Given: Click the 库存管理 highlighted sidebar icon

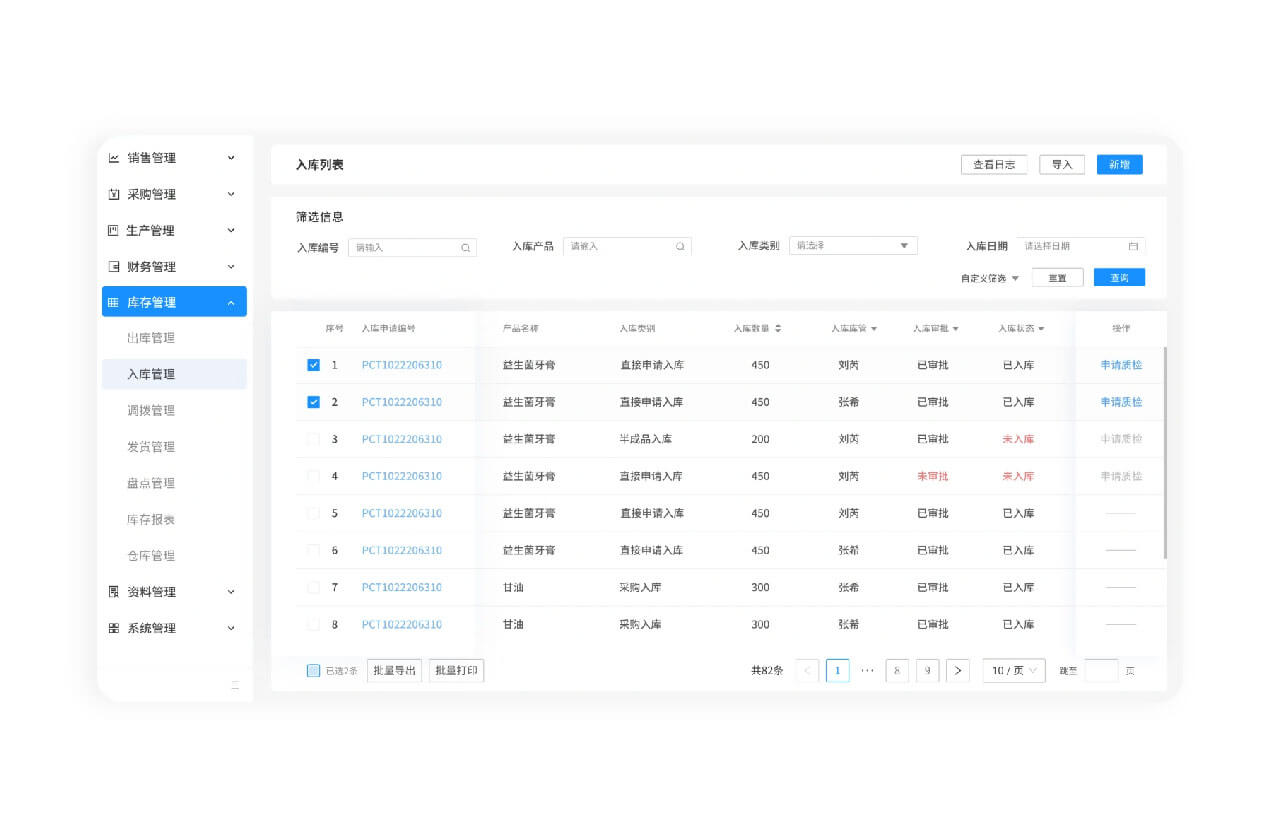Looking at the screenshot, I should tap(114, 301).
